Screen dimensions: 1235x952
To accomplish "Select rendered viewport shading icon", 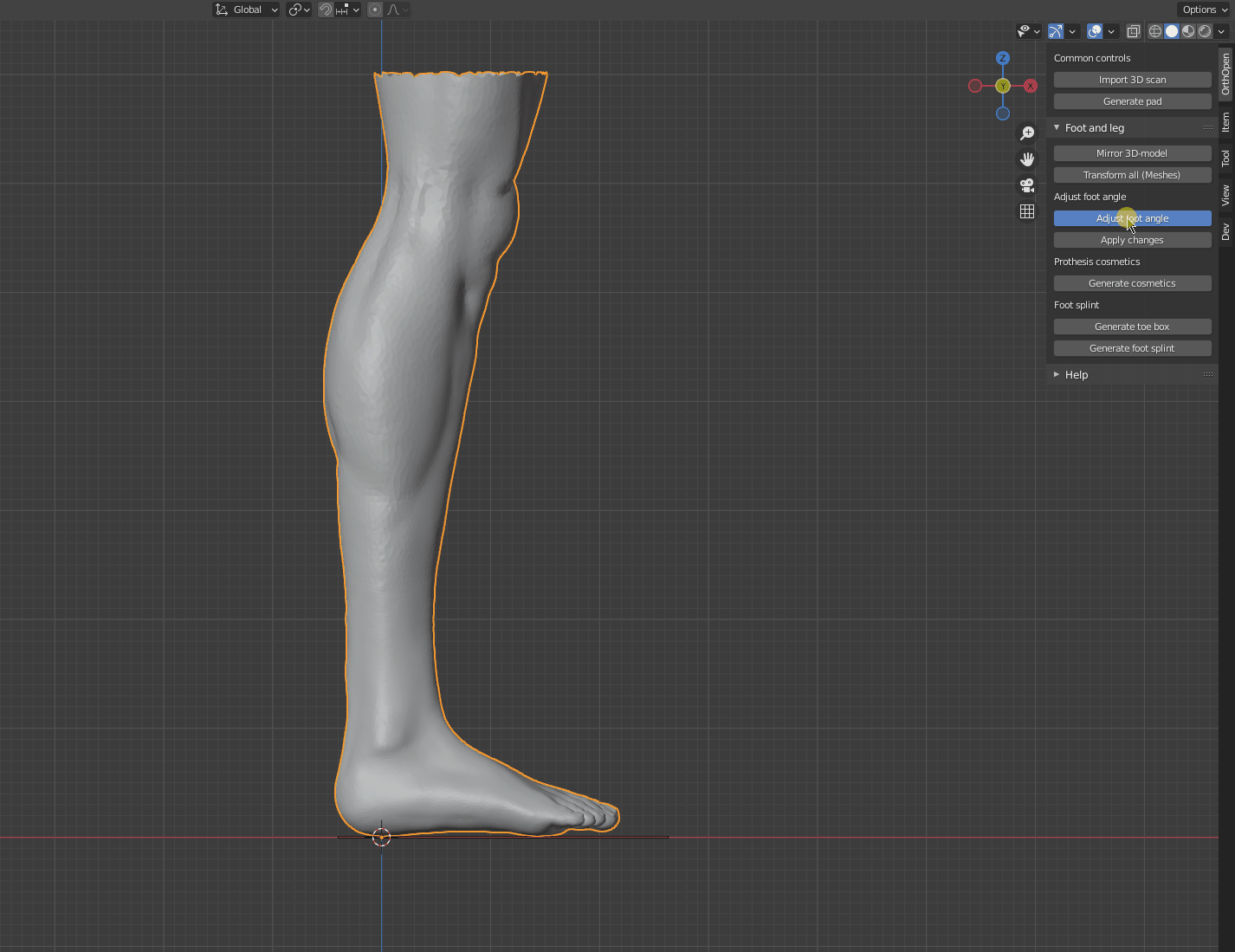I will click(x=1205, y=31).
